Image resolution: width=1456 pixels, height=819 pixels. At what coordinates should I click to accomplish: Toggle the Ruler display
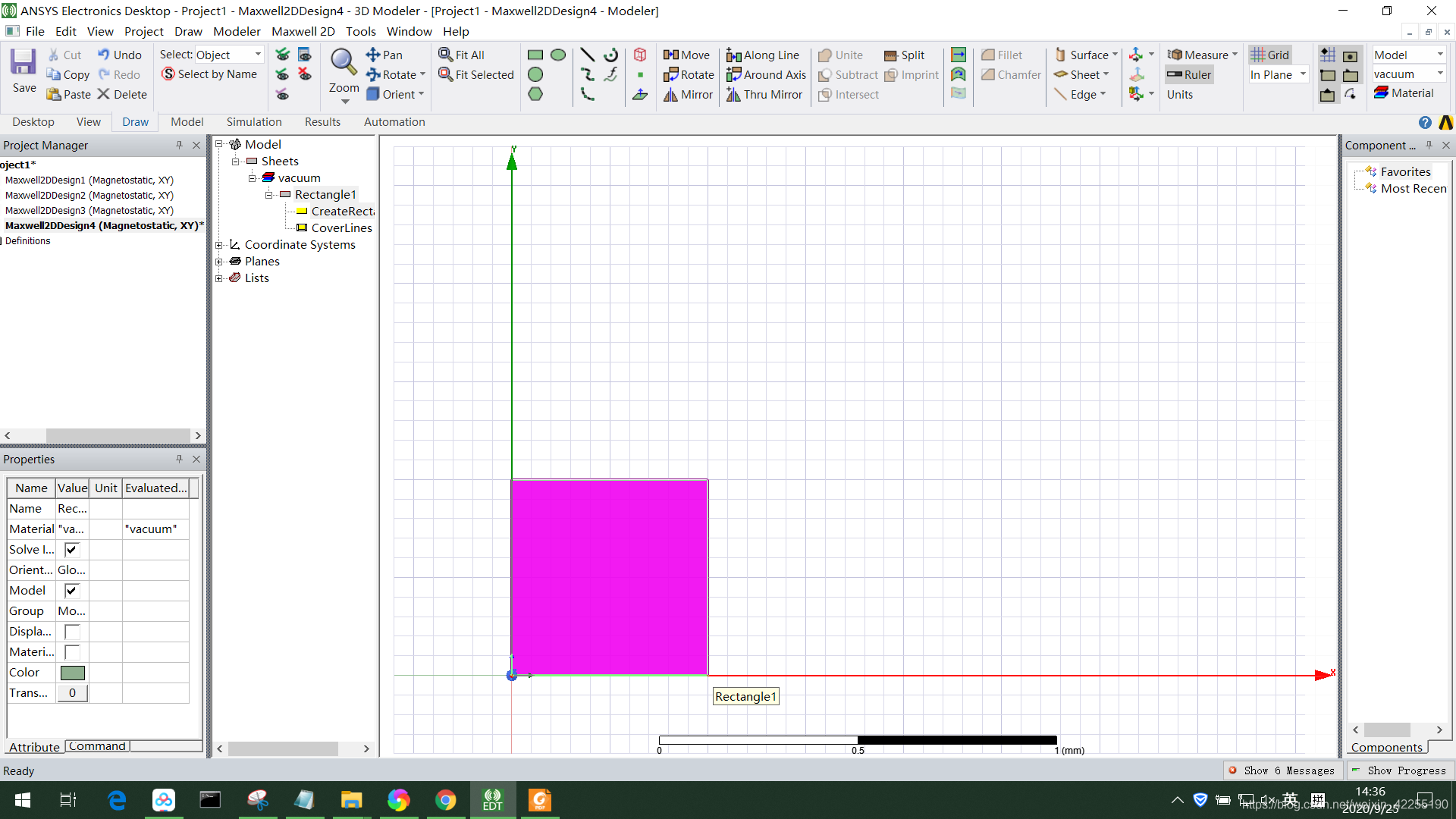coord(1188,74)
